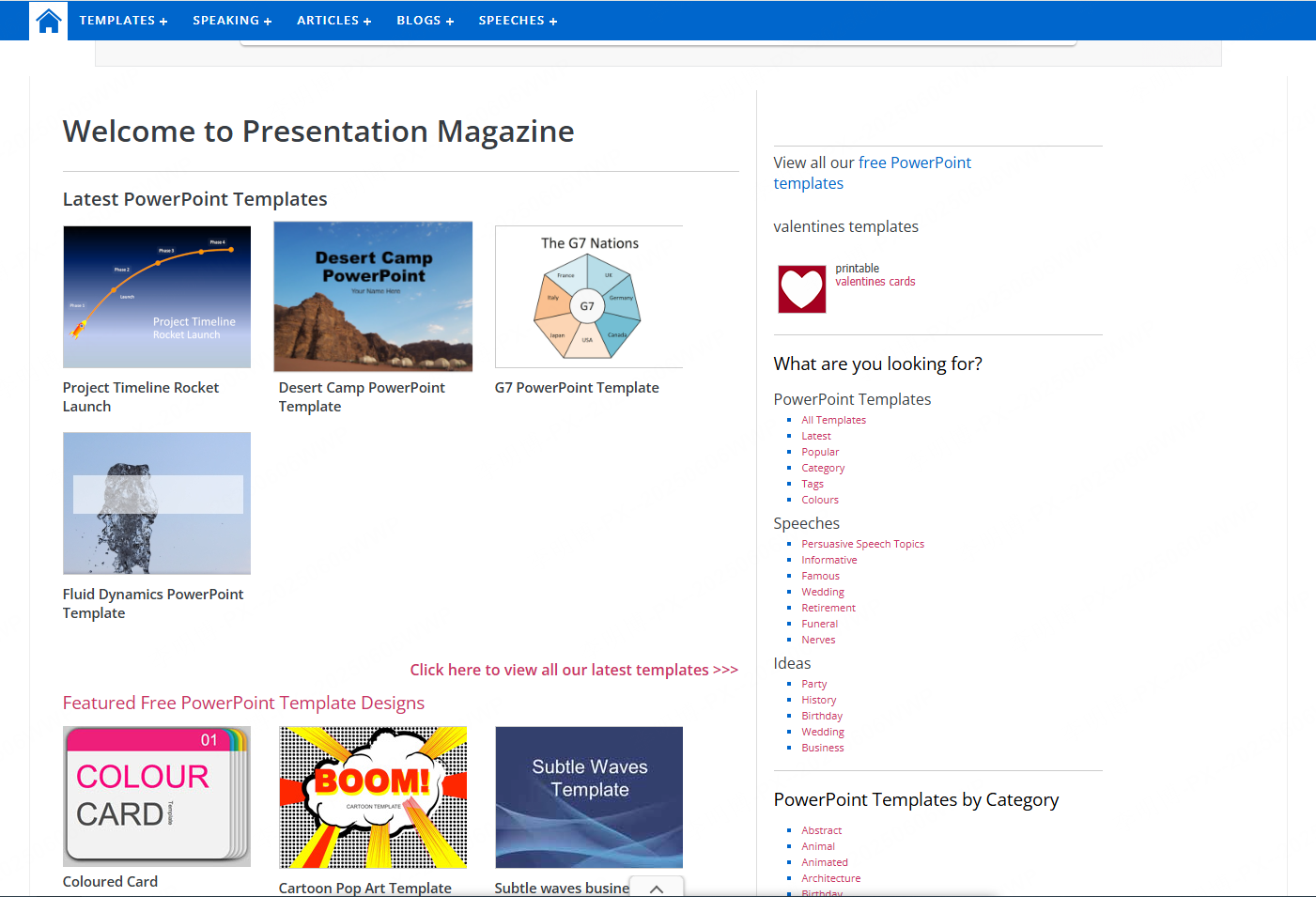
Task: View the Coloured Card template image
Action: [x=156, y=796]
